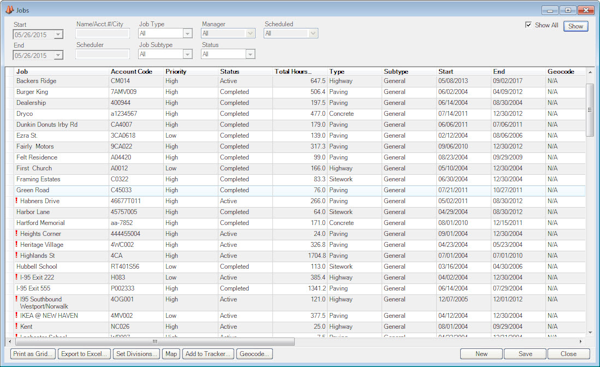
Task: Select the Hartford Memorial job row
Action: [x=300, y=223]
